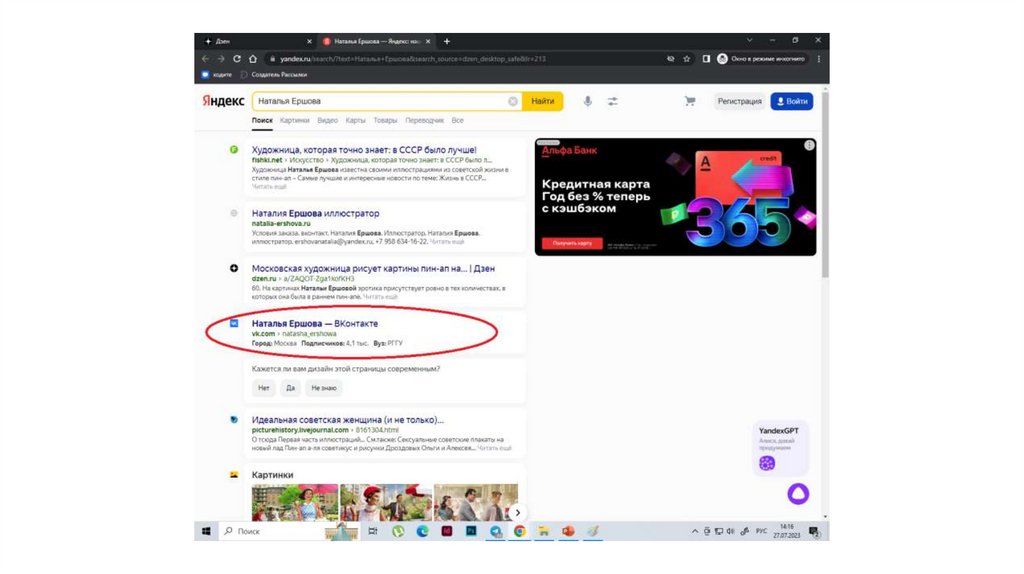The width and height of the screenshot is (1024, 574).
Task: Show next images with carousel arrow
Action: click(x=517, y=512)
